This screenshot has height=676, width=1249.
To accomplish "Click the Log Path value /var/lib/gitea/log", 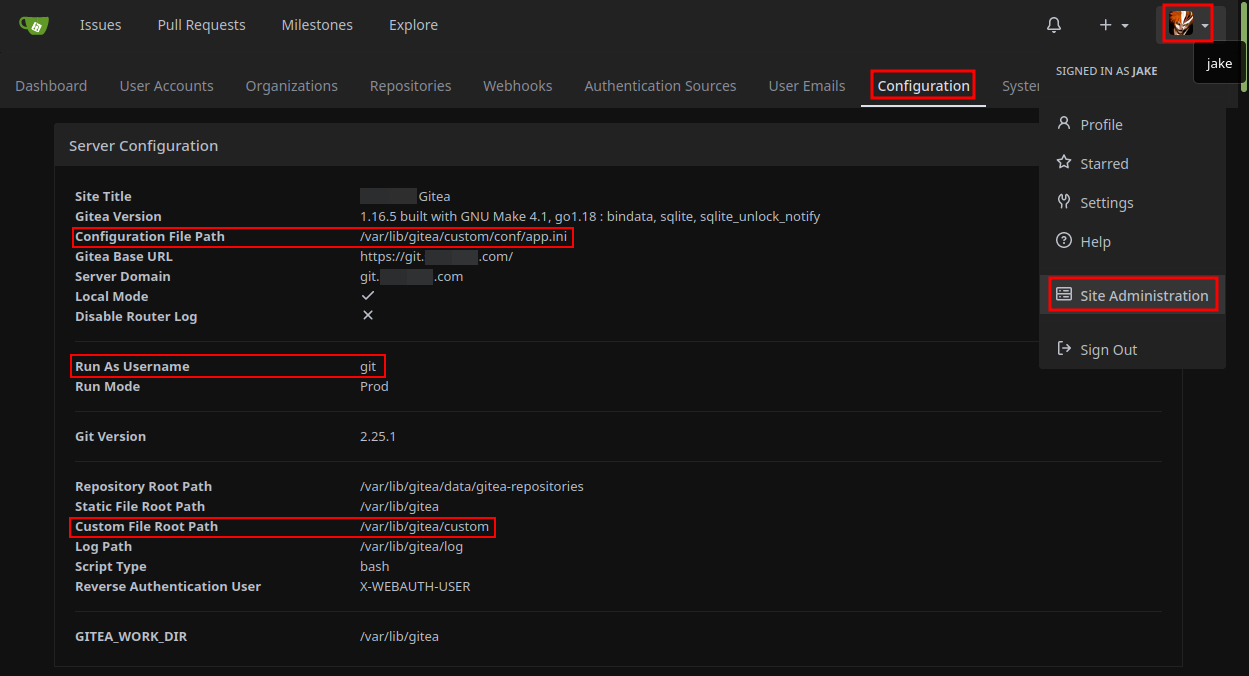I will 412,546.
